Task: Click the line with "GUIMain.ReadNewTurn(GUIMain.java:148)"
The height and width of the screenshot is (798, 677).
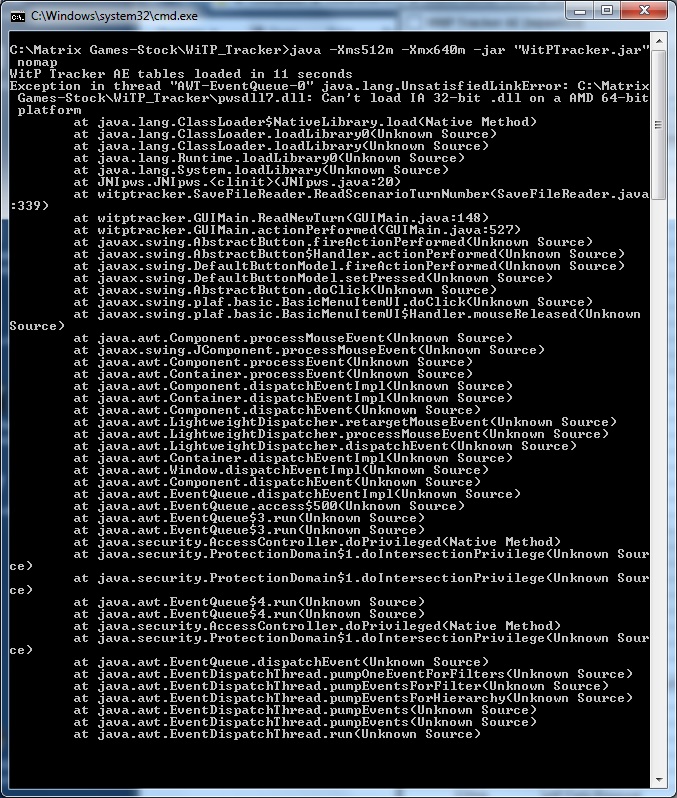Action: coord(281,218)
